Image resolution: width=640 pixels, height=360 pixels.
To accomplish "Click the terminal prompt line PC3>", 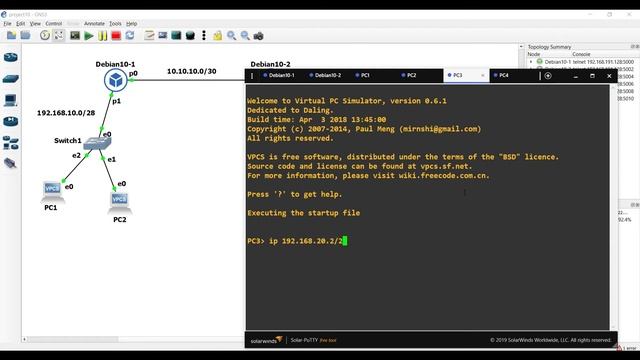I will 297,241.
